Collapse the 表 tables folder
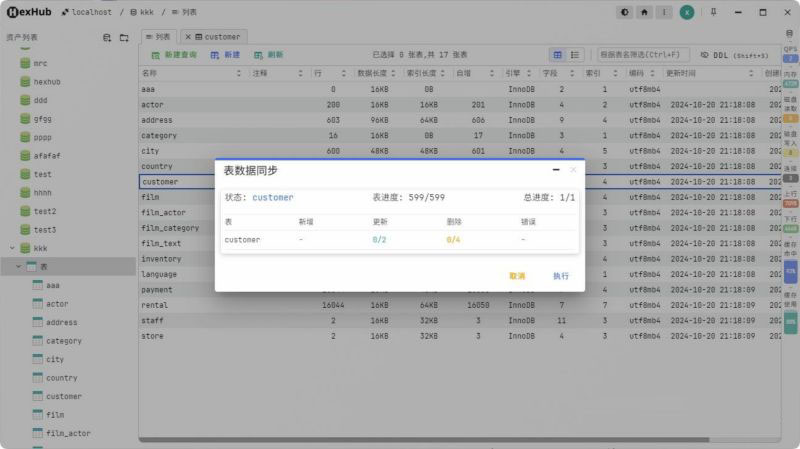This screenshot has width=800, height=449. click(x=18, y=266)
